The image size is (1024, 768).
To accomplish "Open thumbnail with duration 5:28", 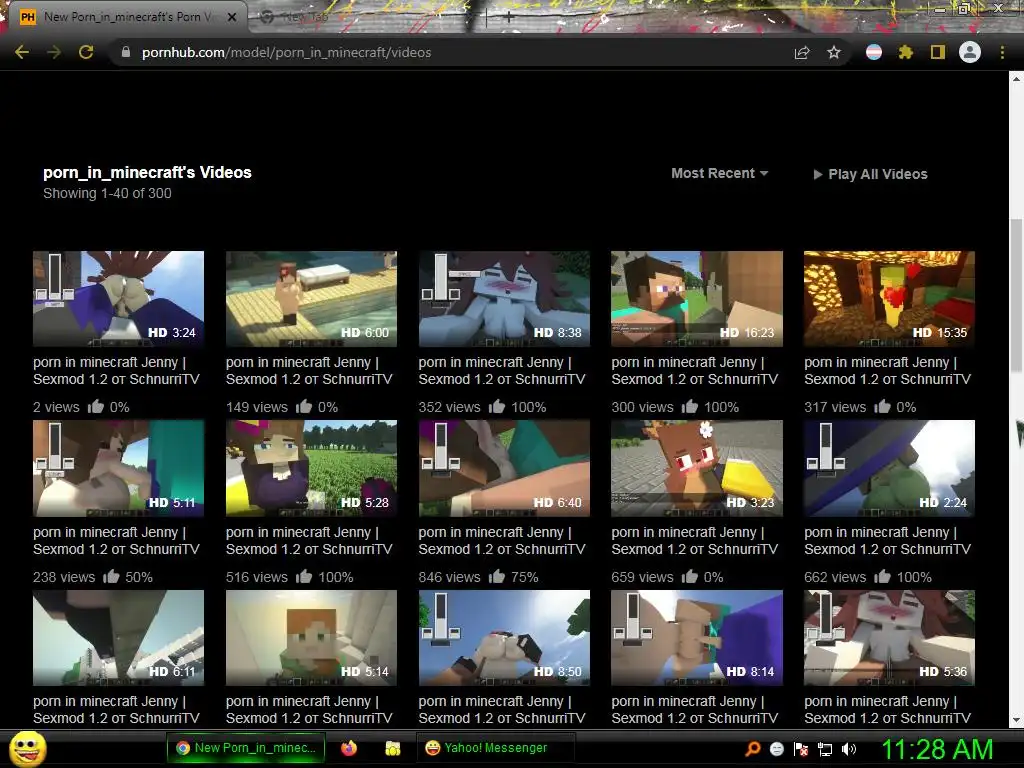I will [311, 468].
